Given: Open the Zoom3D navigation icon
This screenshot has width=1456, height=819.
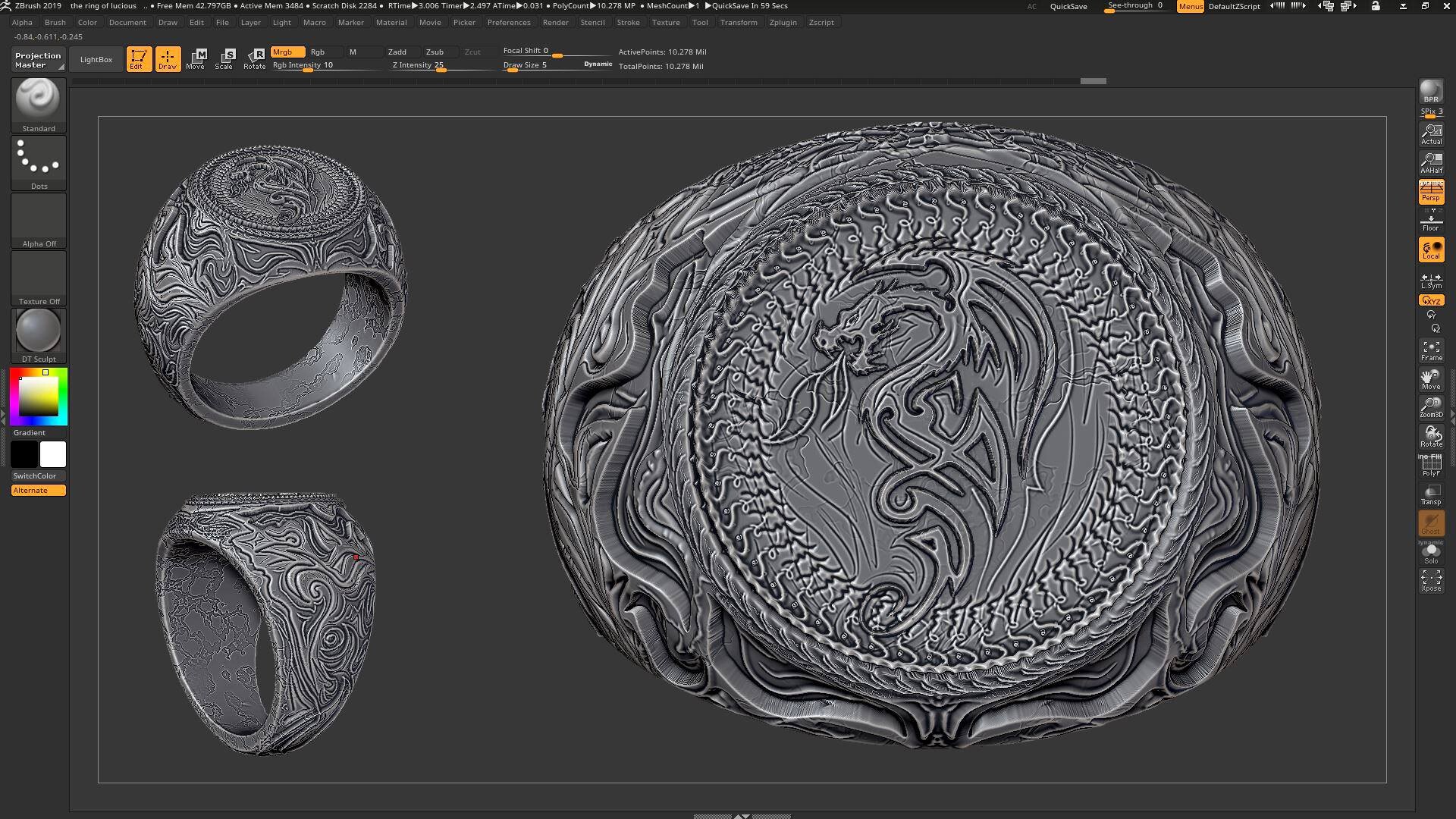Looking at the screenshot, I should [x=1431, y=407].
